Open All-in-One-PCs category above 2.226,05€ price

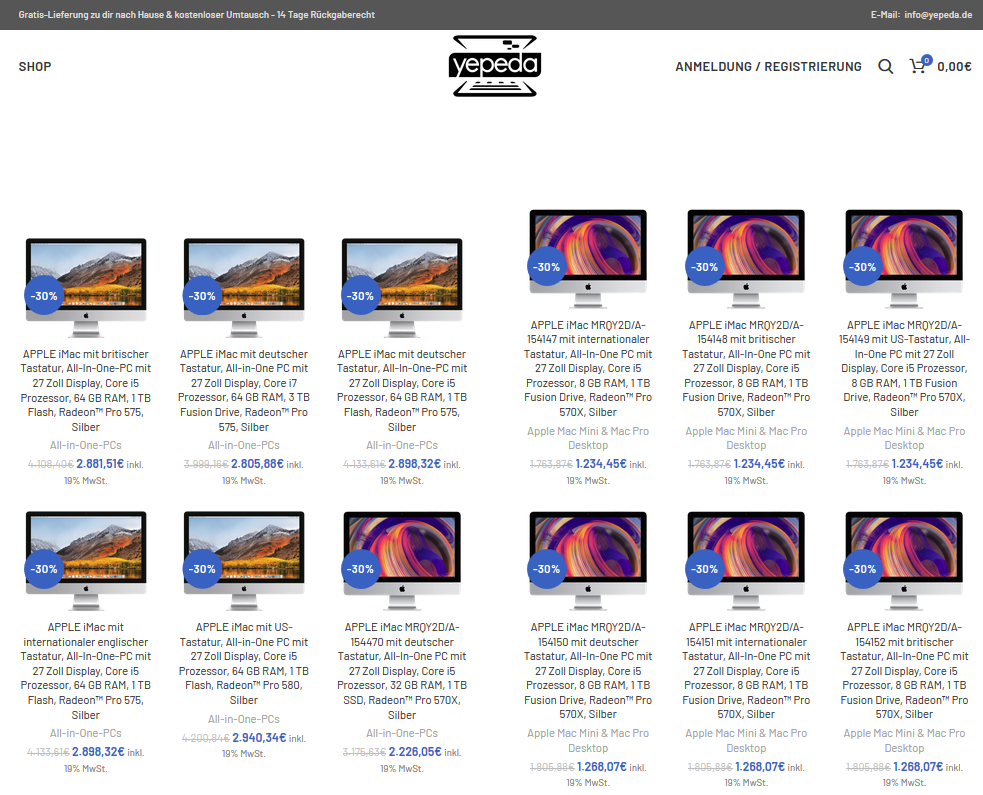pos(402,733)
